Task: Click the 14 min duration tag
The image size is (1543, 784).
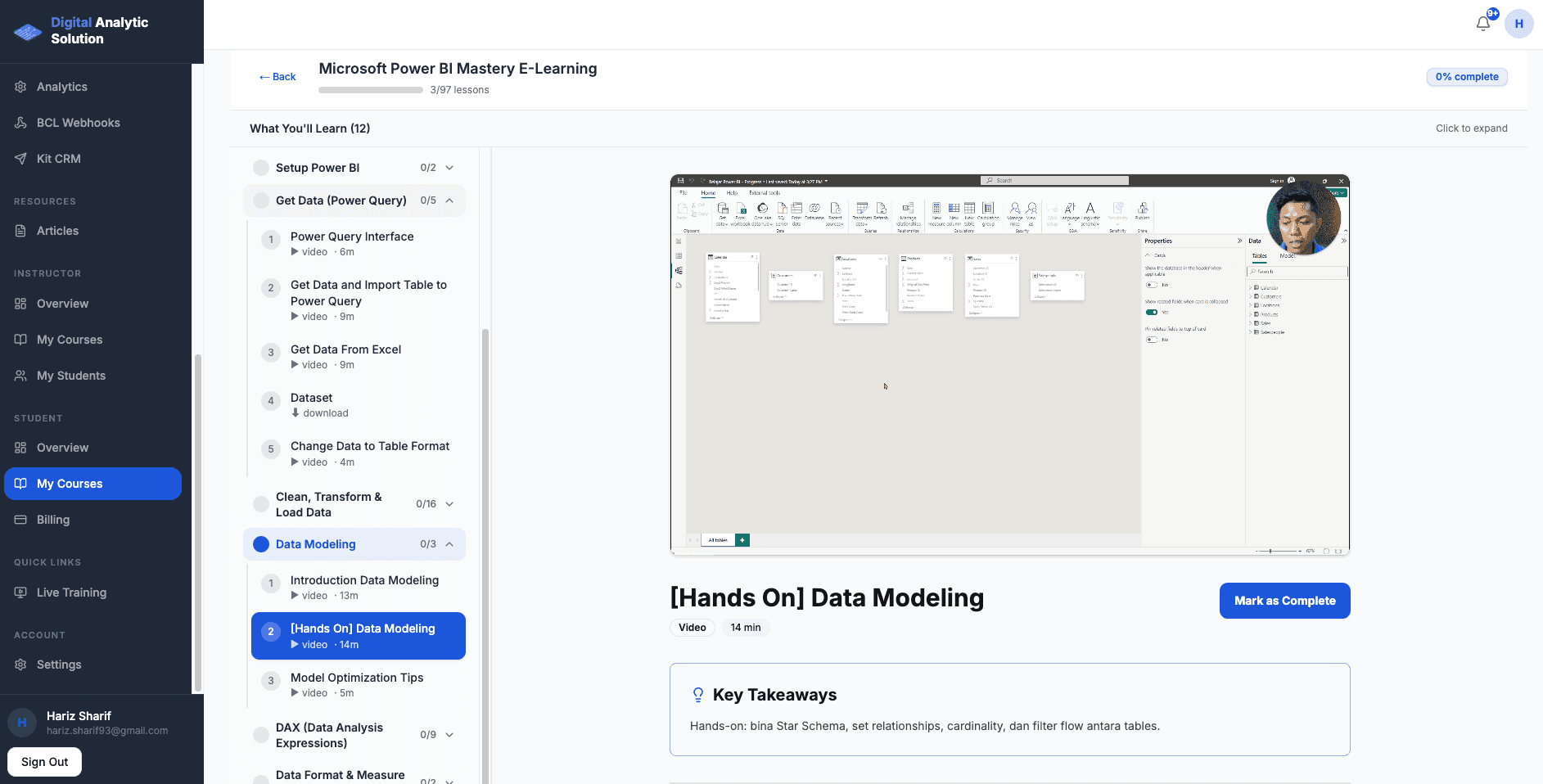Action: (746, 628)
